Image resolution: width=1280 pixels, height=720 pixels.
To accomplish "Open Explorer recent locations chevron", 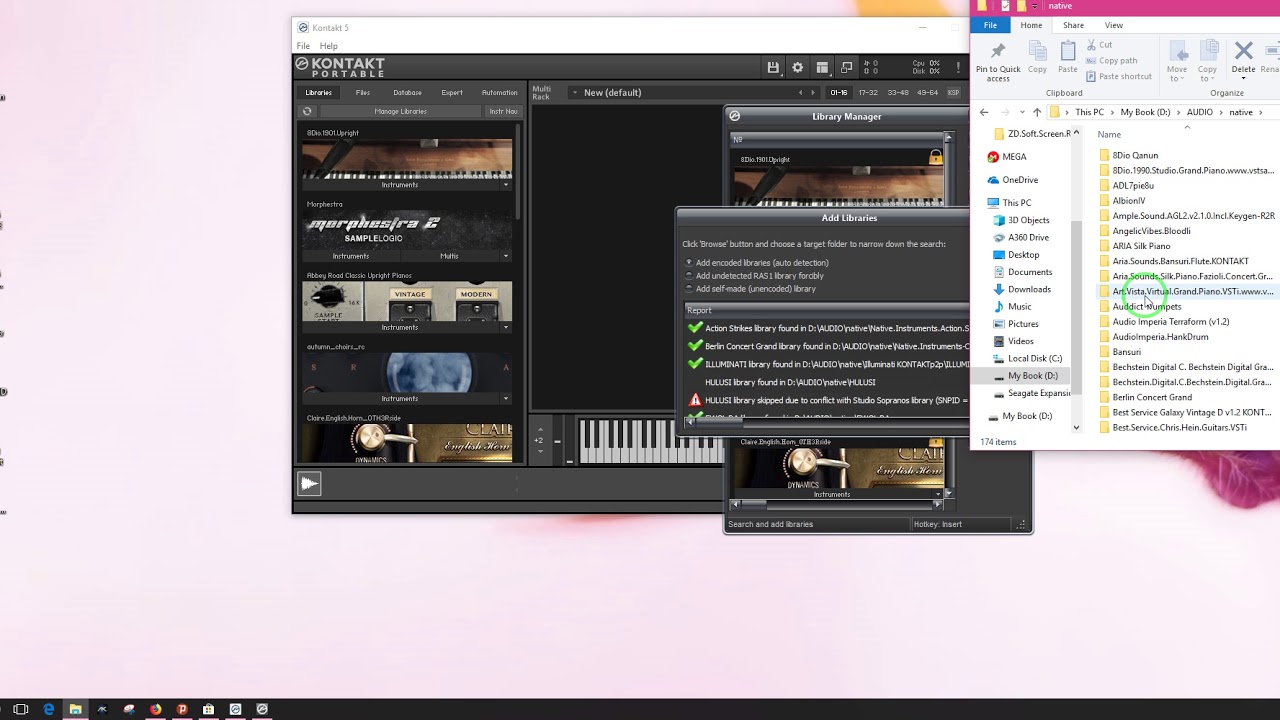I will click(1022, 112).
